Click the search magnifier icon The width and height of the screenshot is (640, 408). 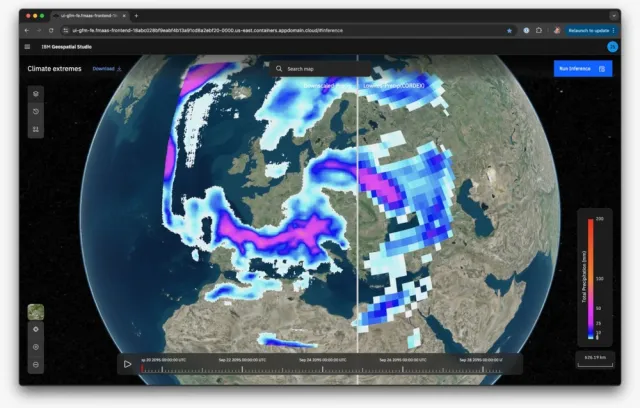[279, 69]
